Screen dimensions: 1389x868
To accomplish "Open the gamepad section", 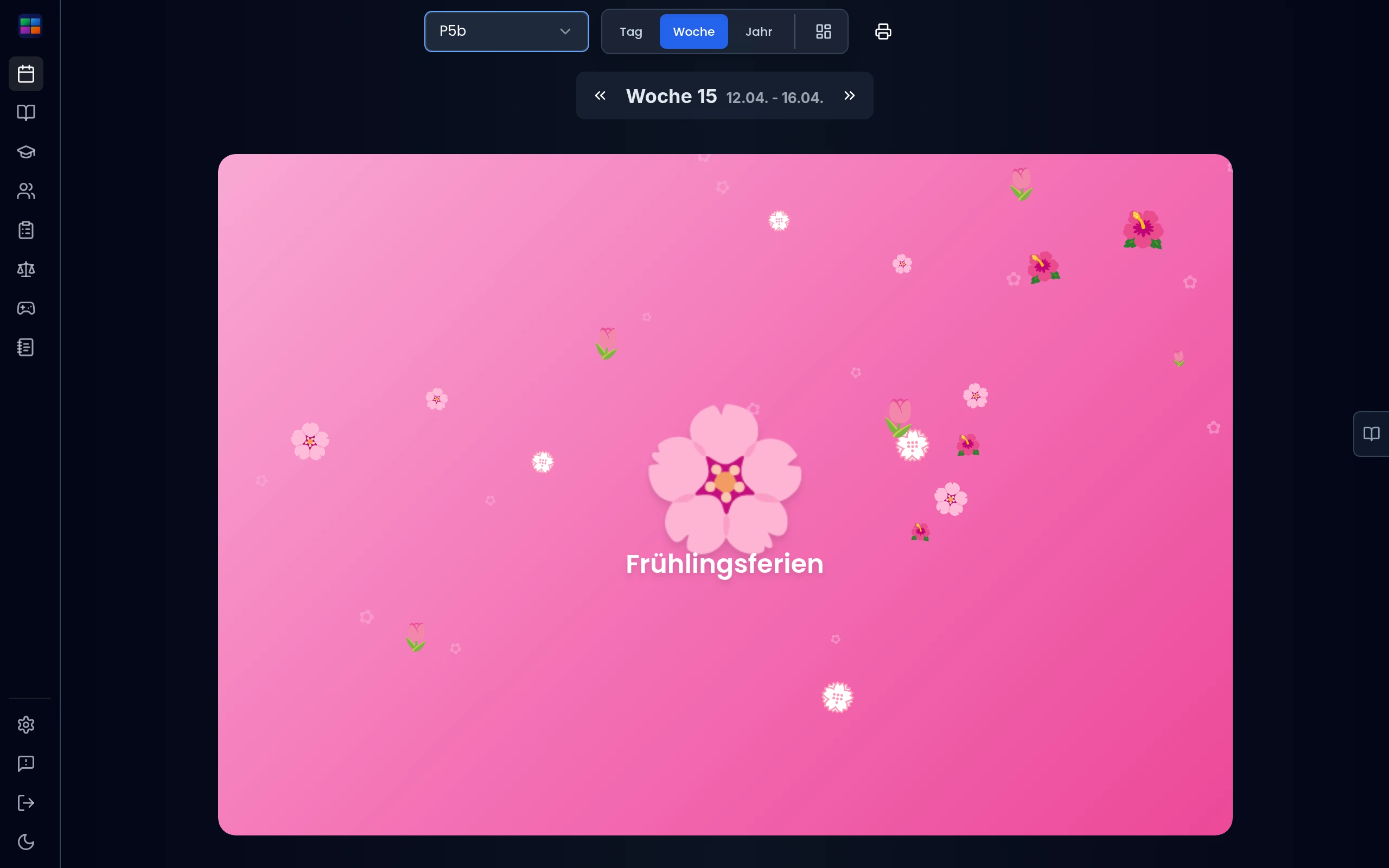I will [x=26, y=308].
